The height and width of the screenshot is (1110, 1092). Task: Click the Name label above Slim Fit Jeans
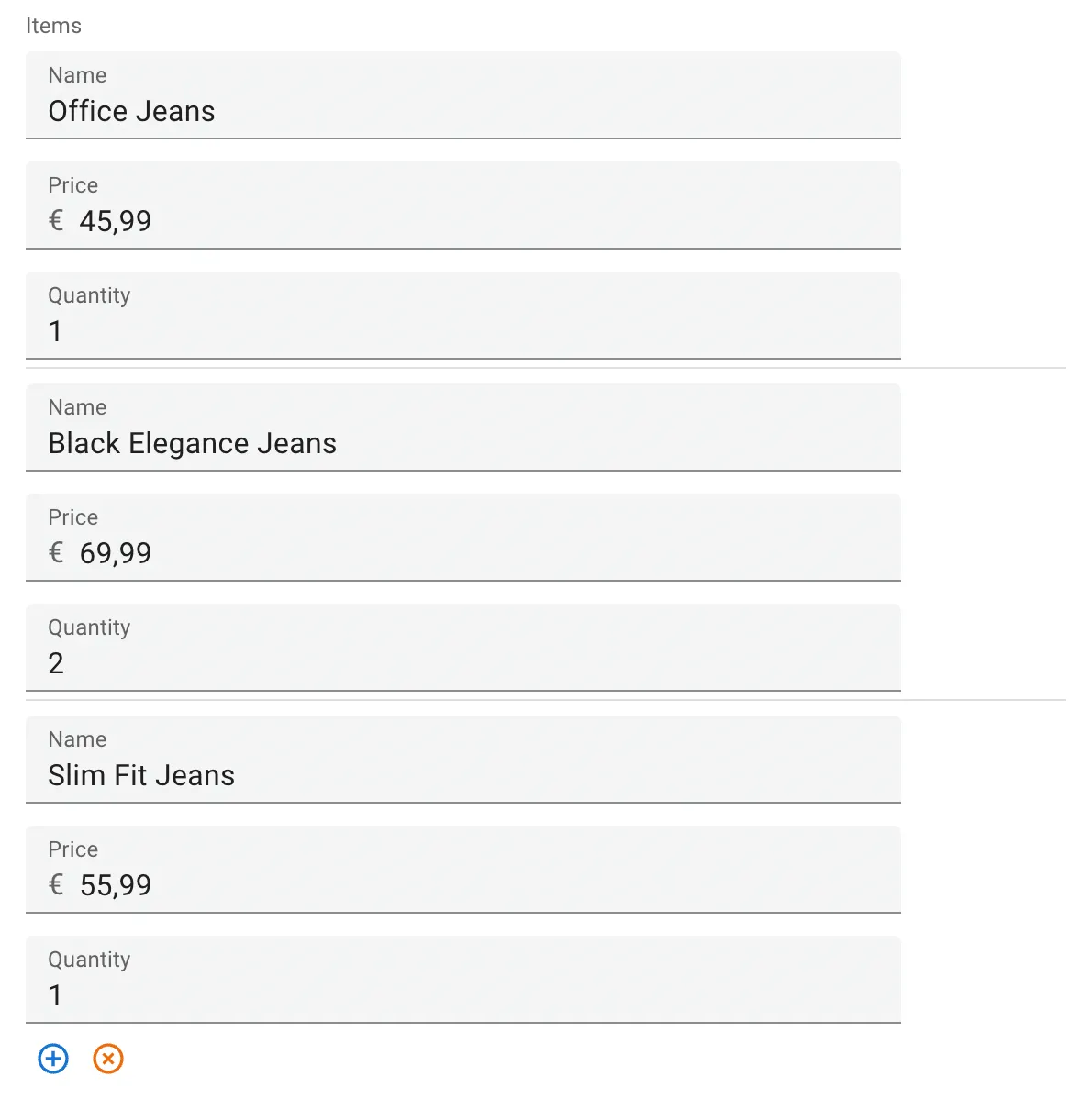[76, 739]
